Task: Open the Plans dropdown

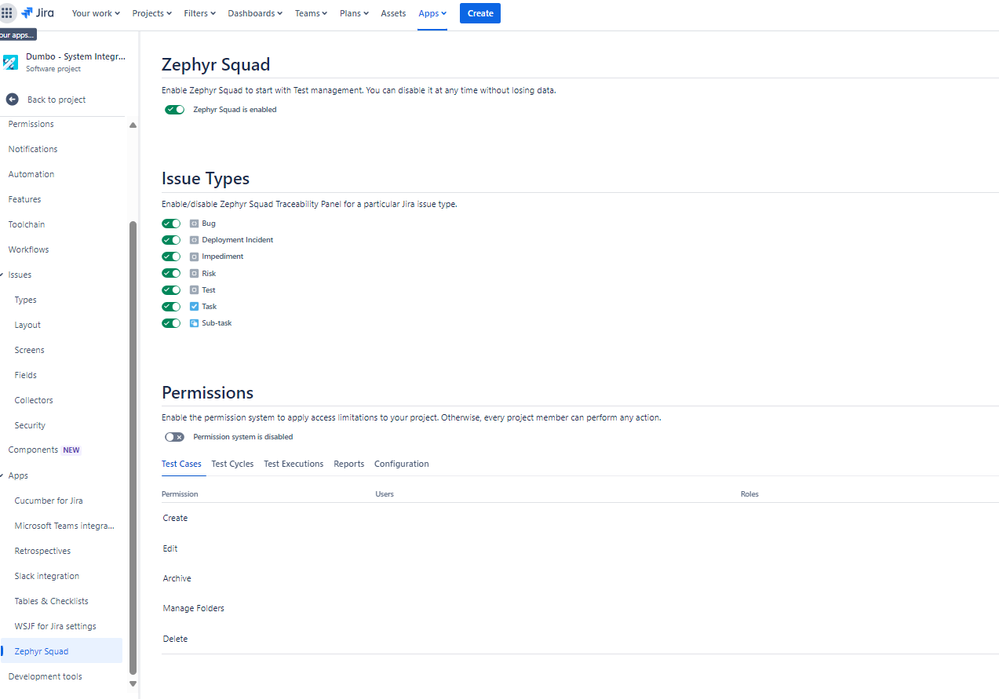Action: tap(354, 13)
